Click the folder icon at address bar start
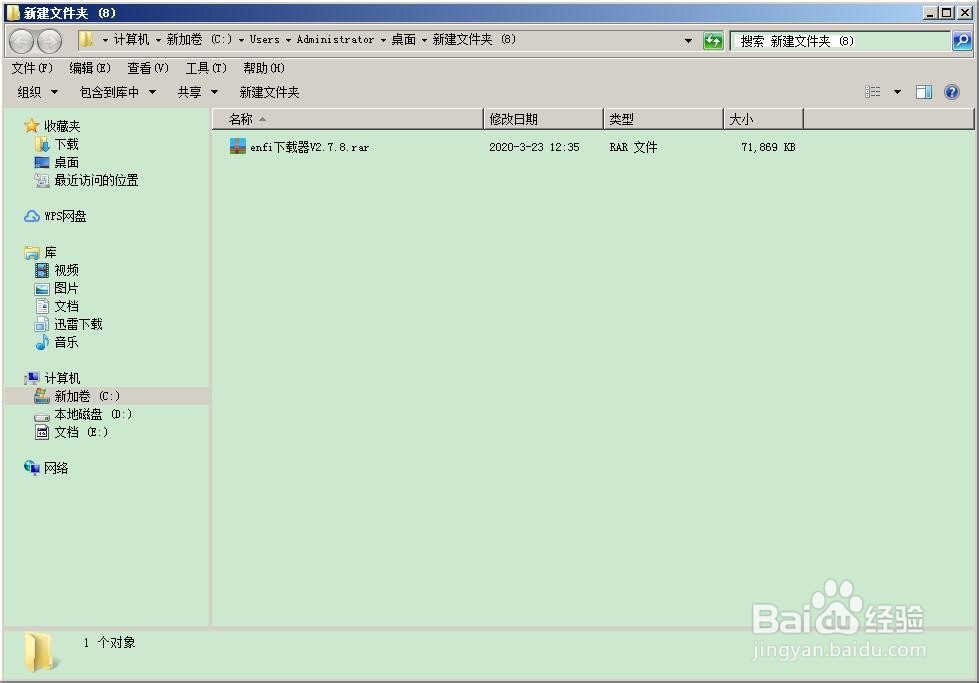The width and height of the screenshot is (979, 683). tap(87, 40)
